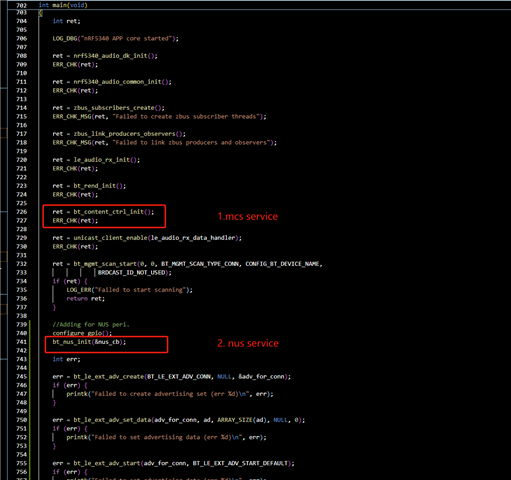Click the 'int err;' declaration

coord(66,359)
